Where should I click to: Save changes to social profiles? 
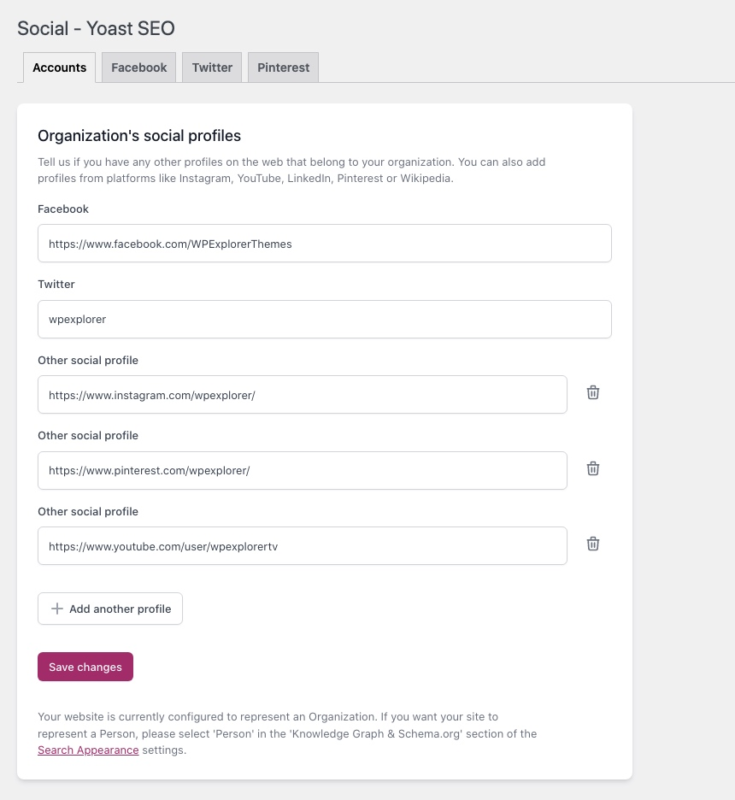coord(85,667)
